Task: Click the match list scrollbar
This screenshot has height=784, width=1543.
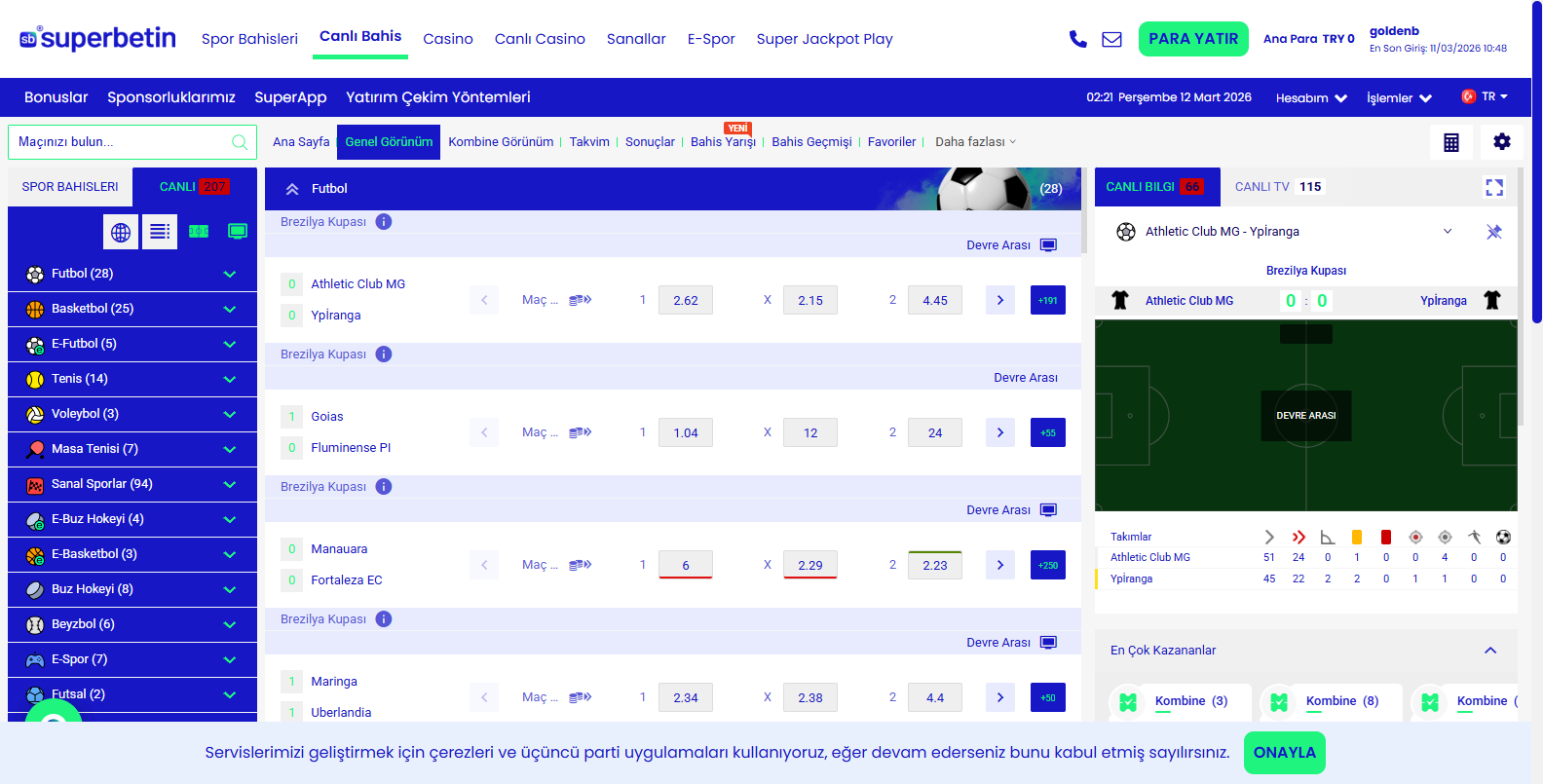Action: point(1085,211)
